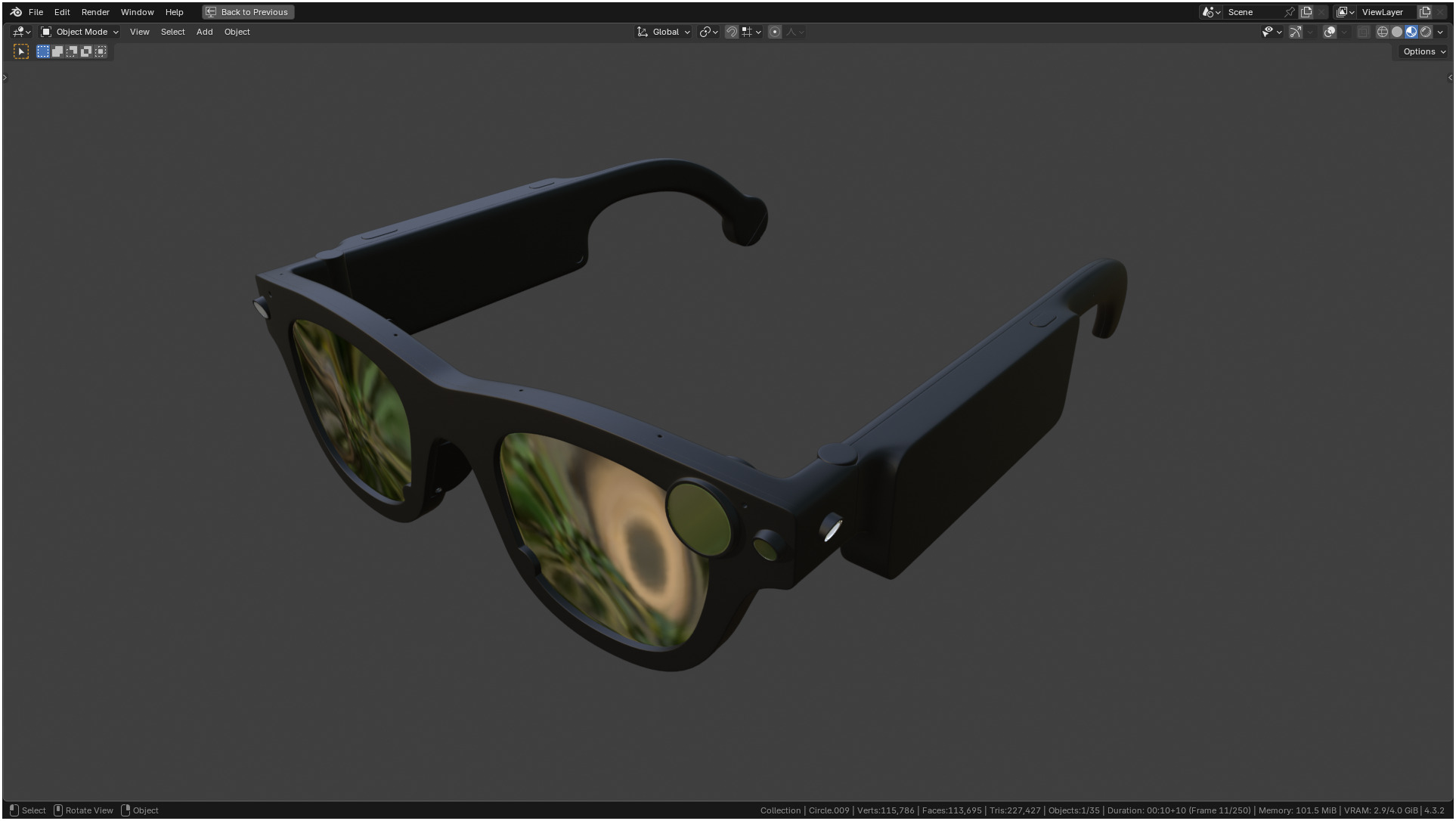Viewport: 1456px width, 821px height.
Task: Choose the Intersect selection mode
Action: coord(101,51)
